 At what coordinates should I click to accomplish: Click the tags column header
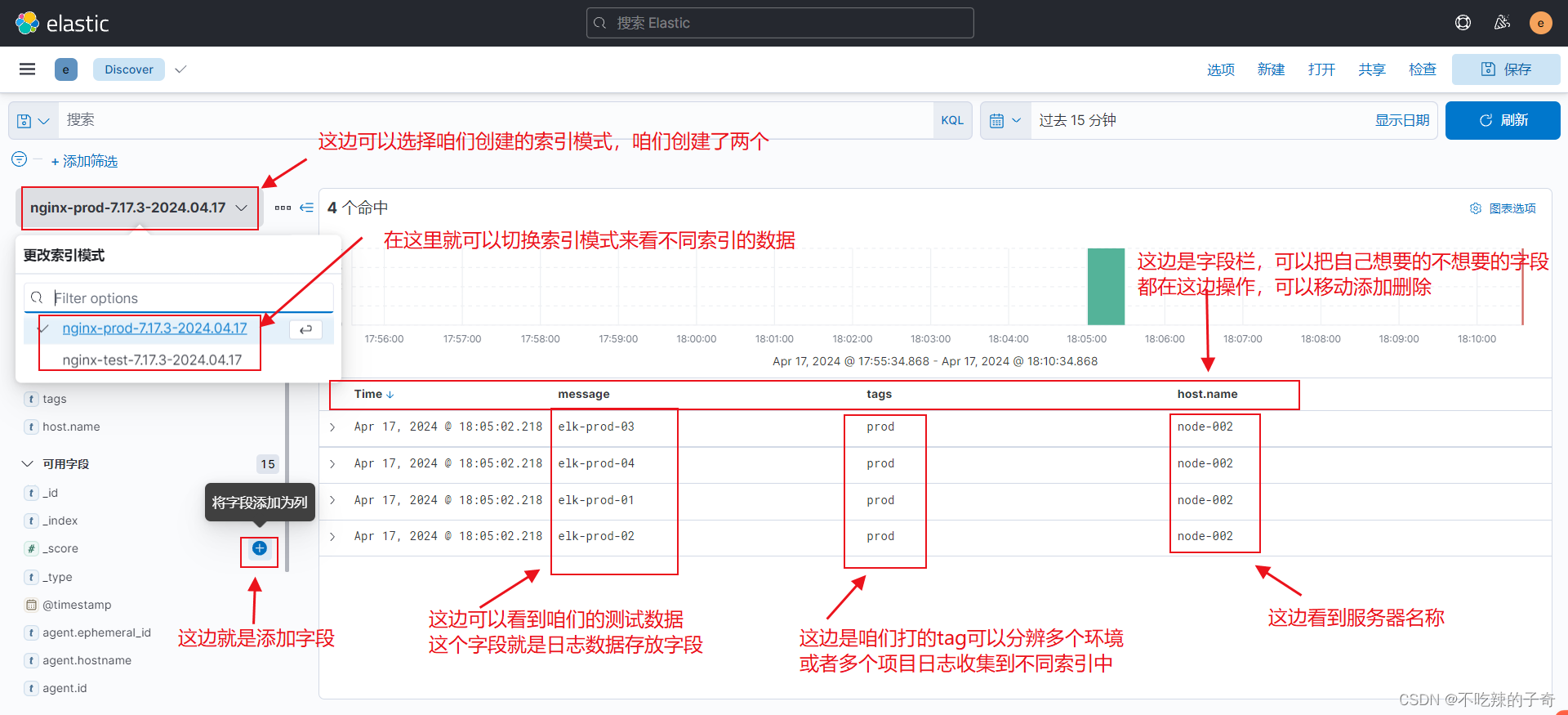879,394
